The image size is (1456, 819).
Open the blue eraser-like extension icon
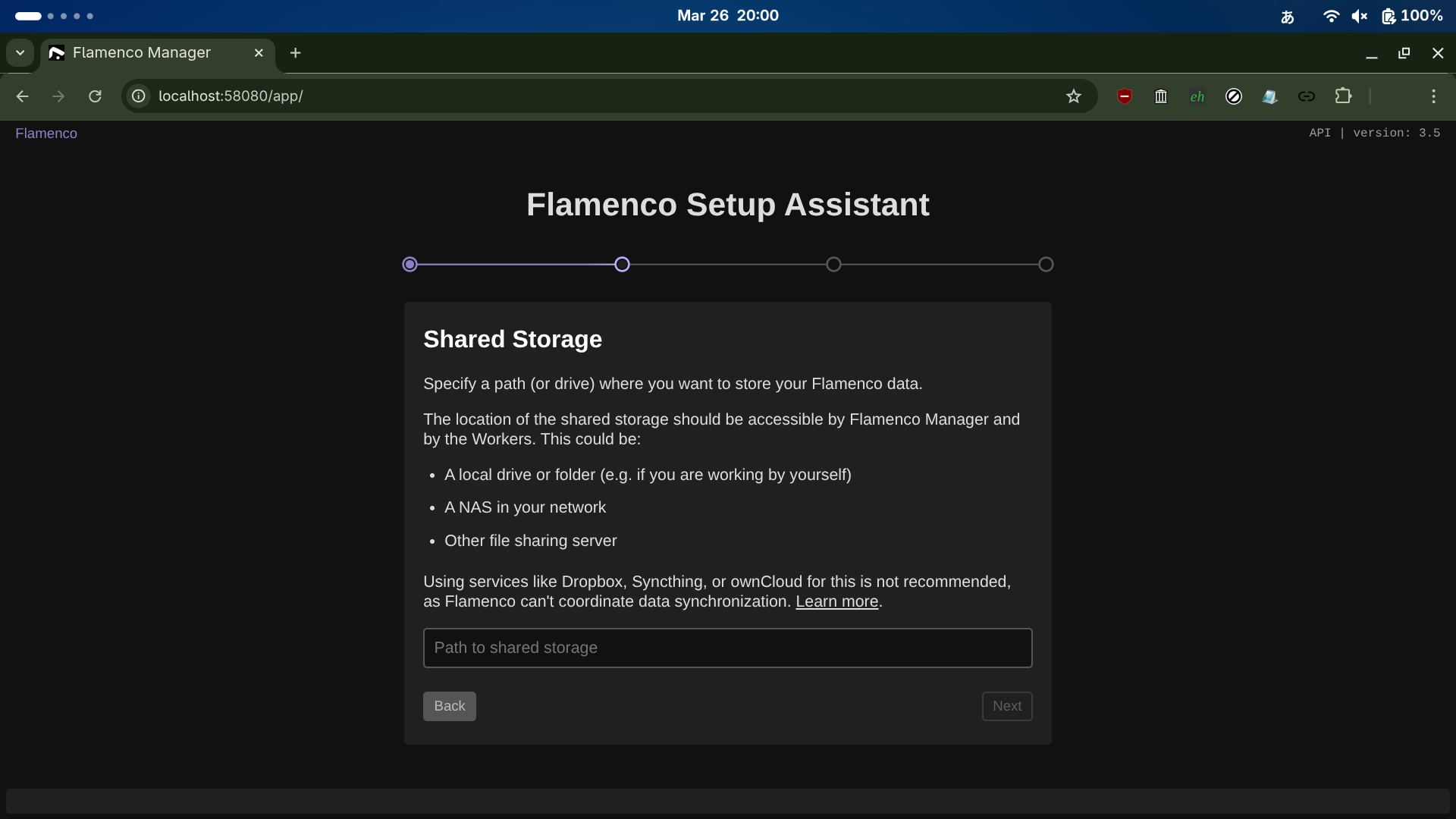pyautogui.click(x=1270, y=96)
